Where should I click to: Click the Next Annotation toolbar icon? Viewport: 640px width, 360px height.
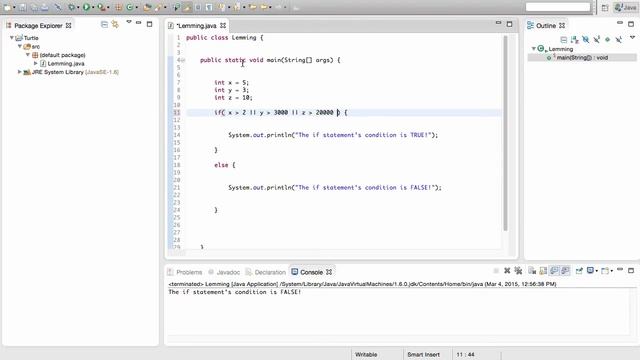pos(222,7)
